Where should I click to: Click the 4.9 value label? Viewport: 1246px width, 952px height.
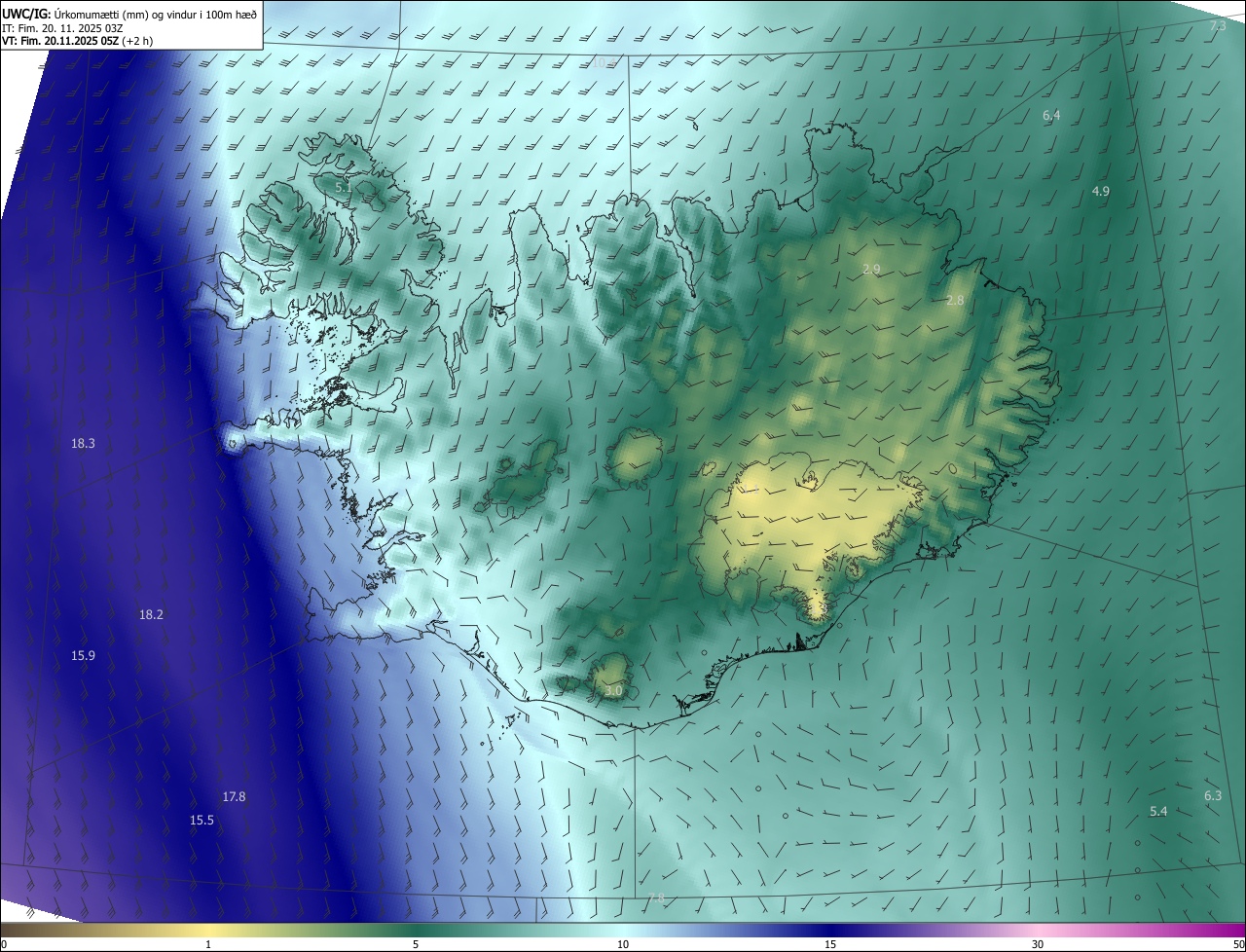point(1100,191)
